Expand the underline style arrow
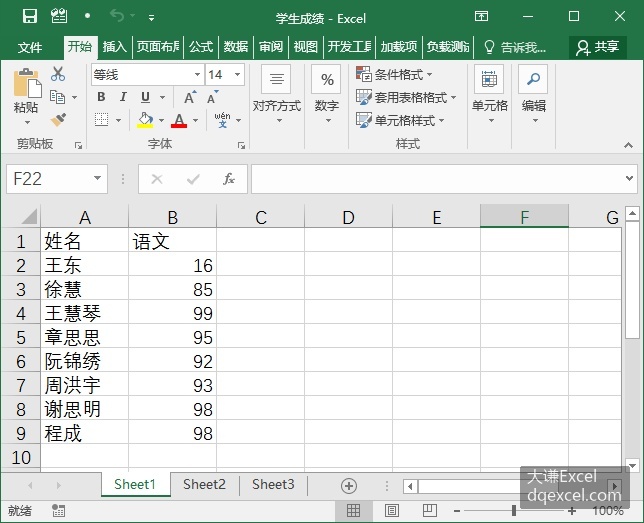This screenshot has height=523, width=644. click(x=163, y=97)
